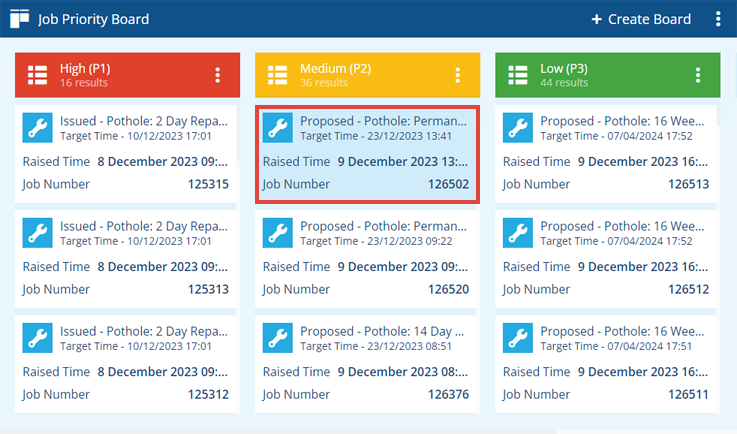Click wrench icon on job 126502
This screenshot has height=434, width=737.
277,127
